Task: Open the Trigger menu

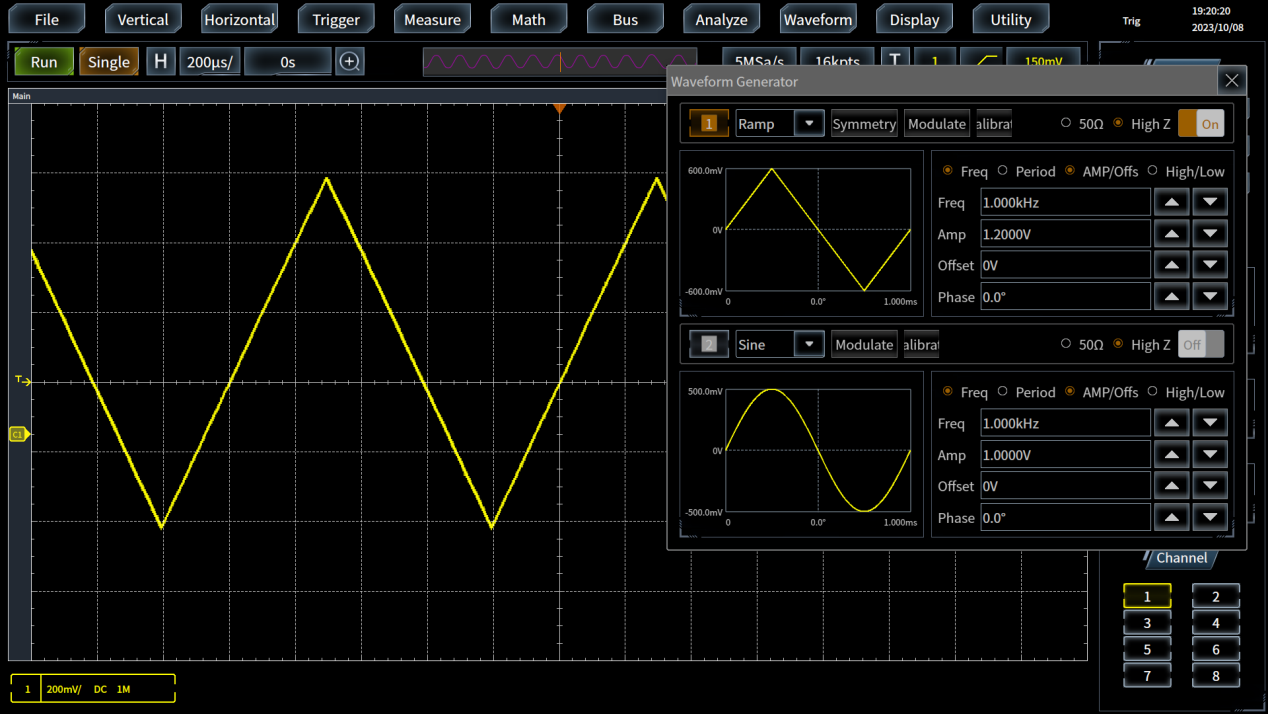Action: tap(336, 19)
